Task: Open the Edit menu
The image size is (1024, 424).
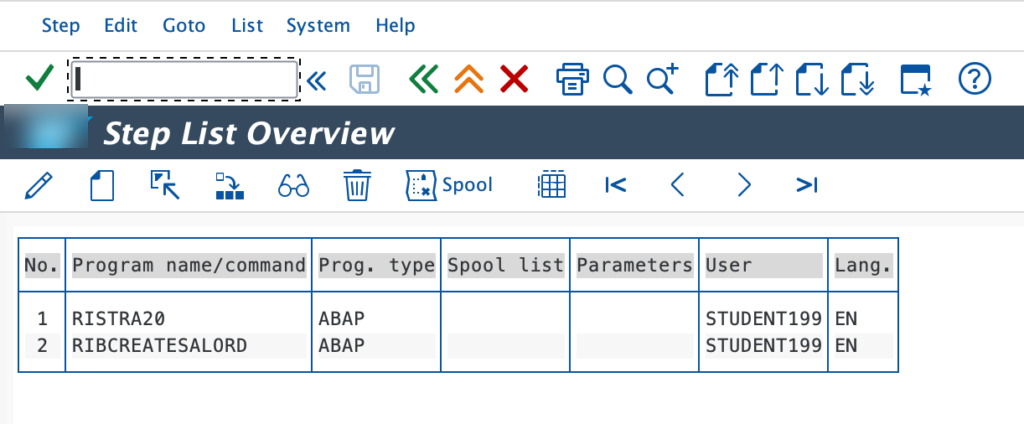Action: coord(121,25)
